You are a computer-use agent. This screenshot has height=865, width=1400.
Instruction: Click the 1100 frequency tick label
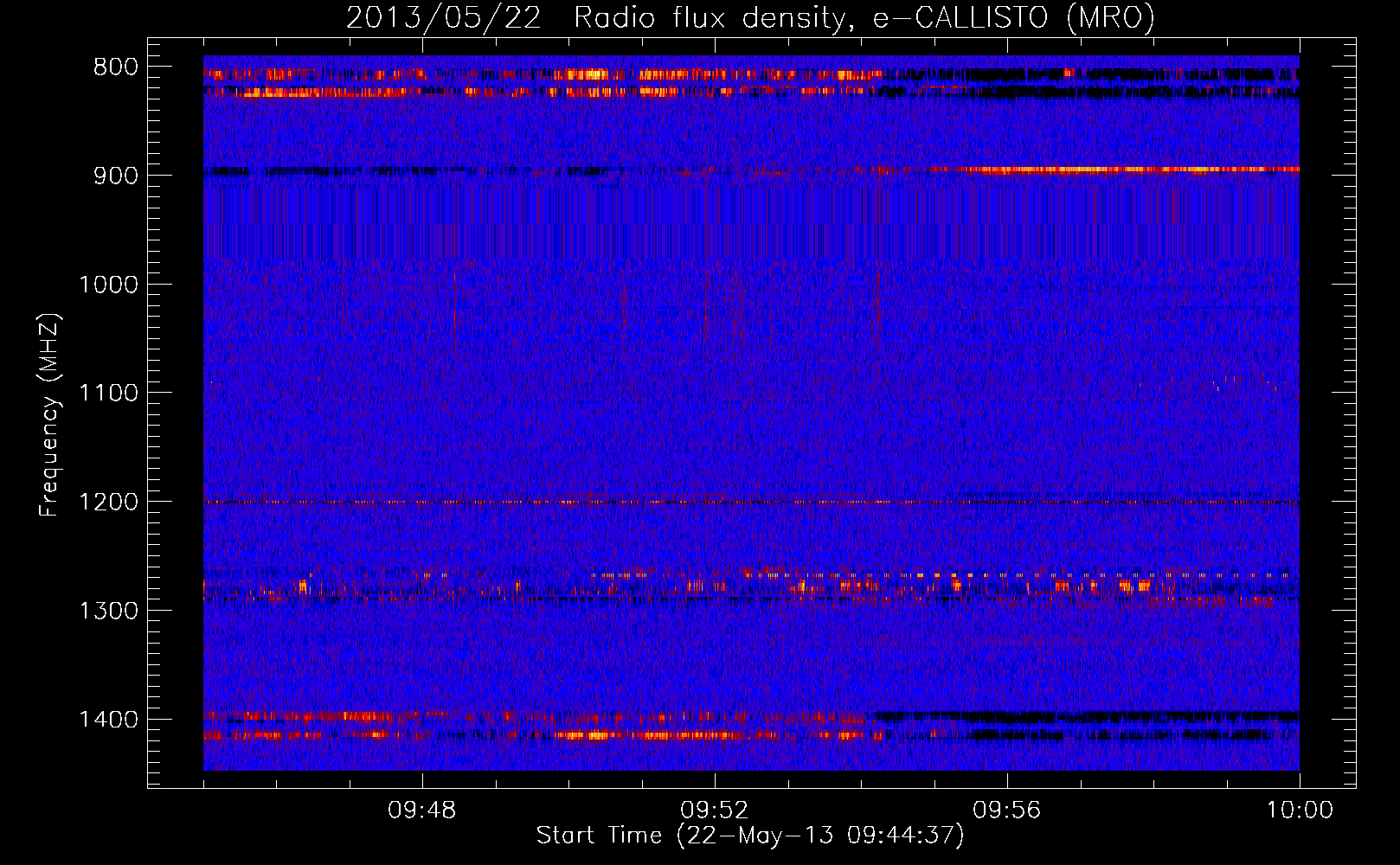point(108,394)
